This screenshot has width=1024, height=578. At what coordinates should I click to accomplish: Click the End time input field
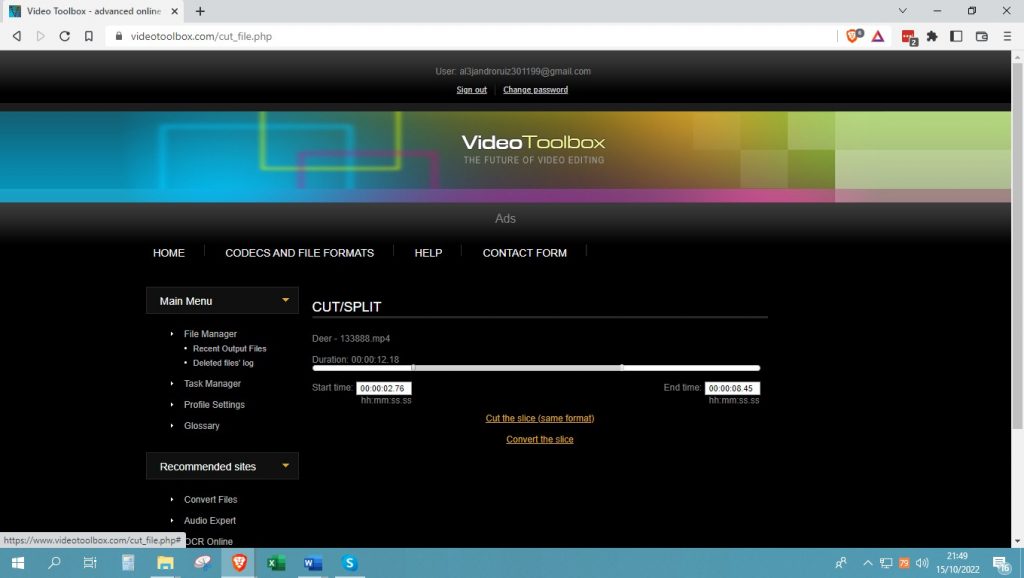pyautogui.click(x=732, y=388)
